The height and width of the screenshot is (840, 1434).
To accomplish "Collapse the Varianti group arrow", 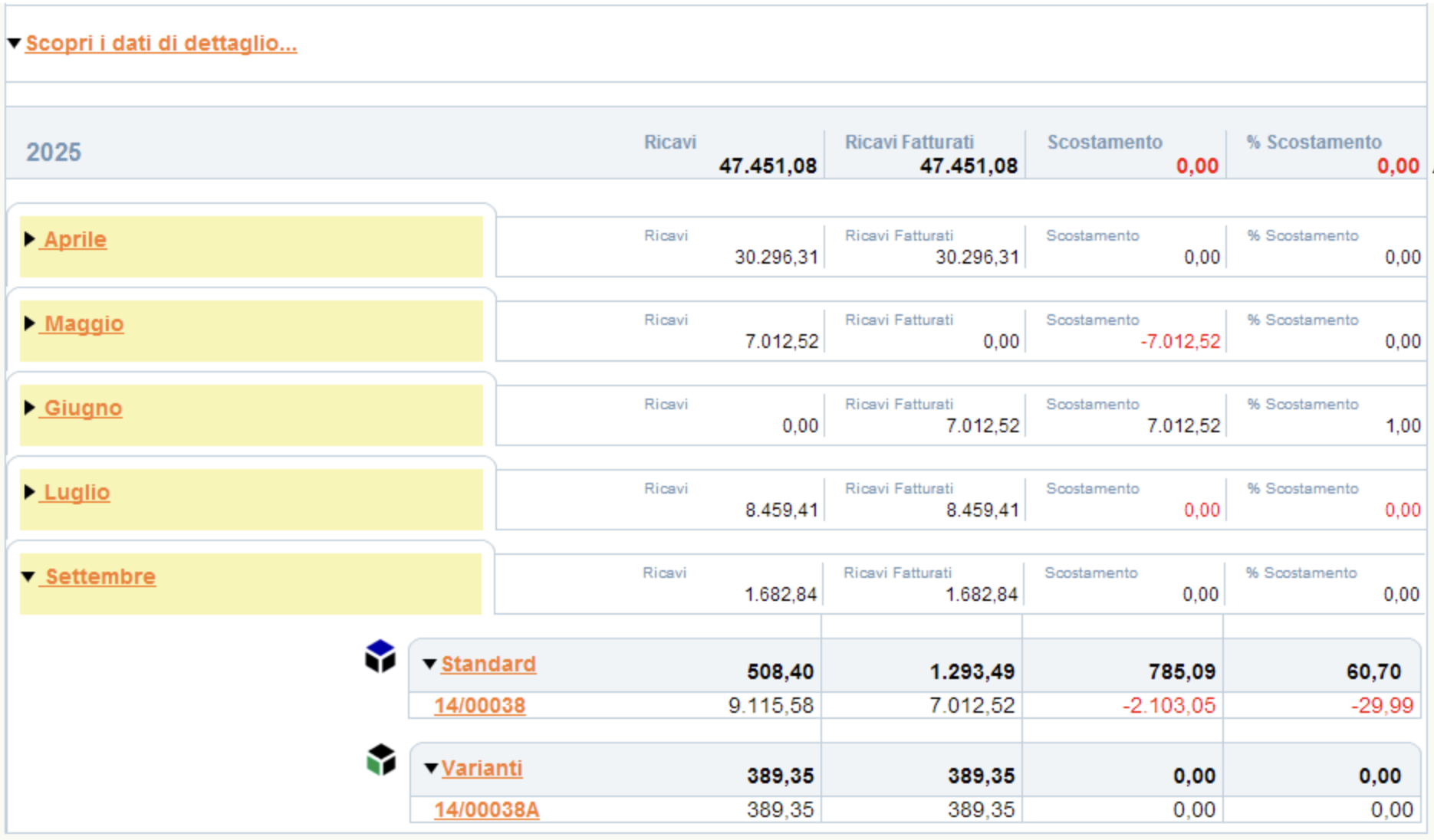I will [x=431, y=768].
